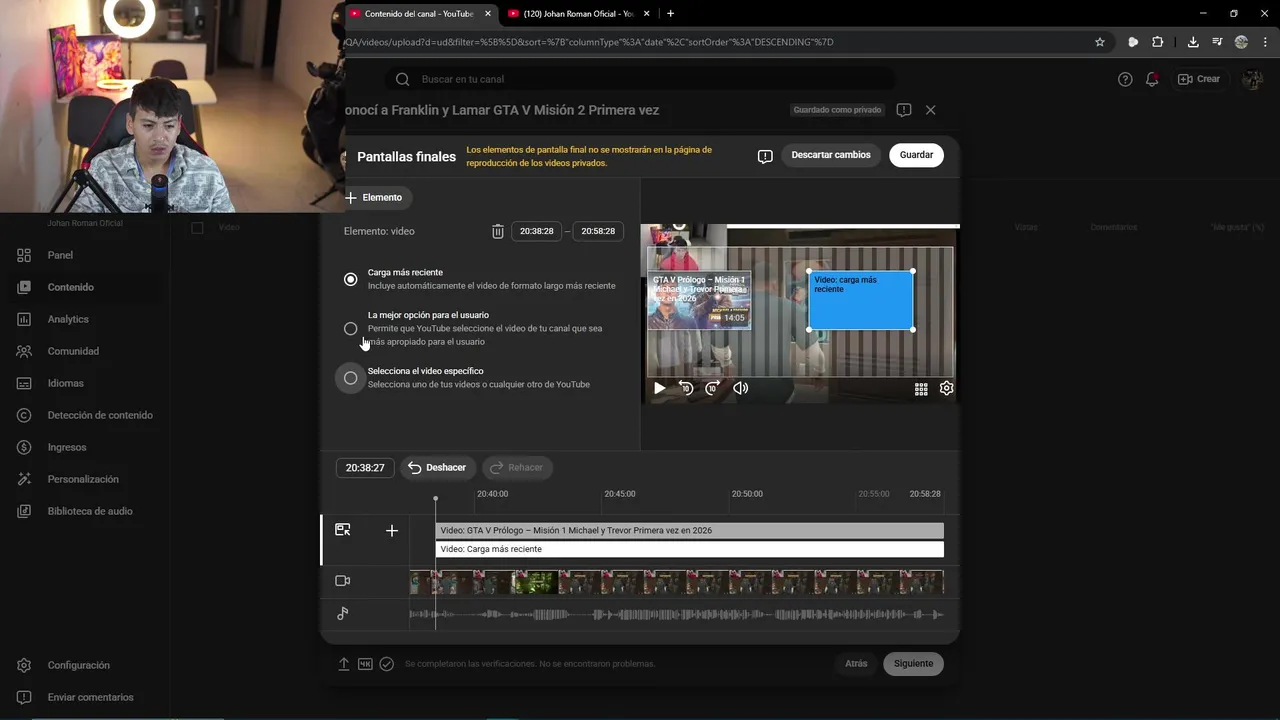The width and height of the screenshot is (1280, 720).
Task: Select 'Video: GTA V Prólogo' timeline bar
Action: [689, 530]
